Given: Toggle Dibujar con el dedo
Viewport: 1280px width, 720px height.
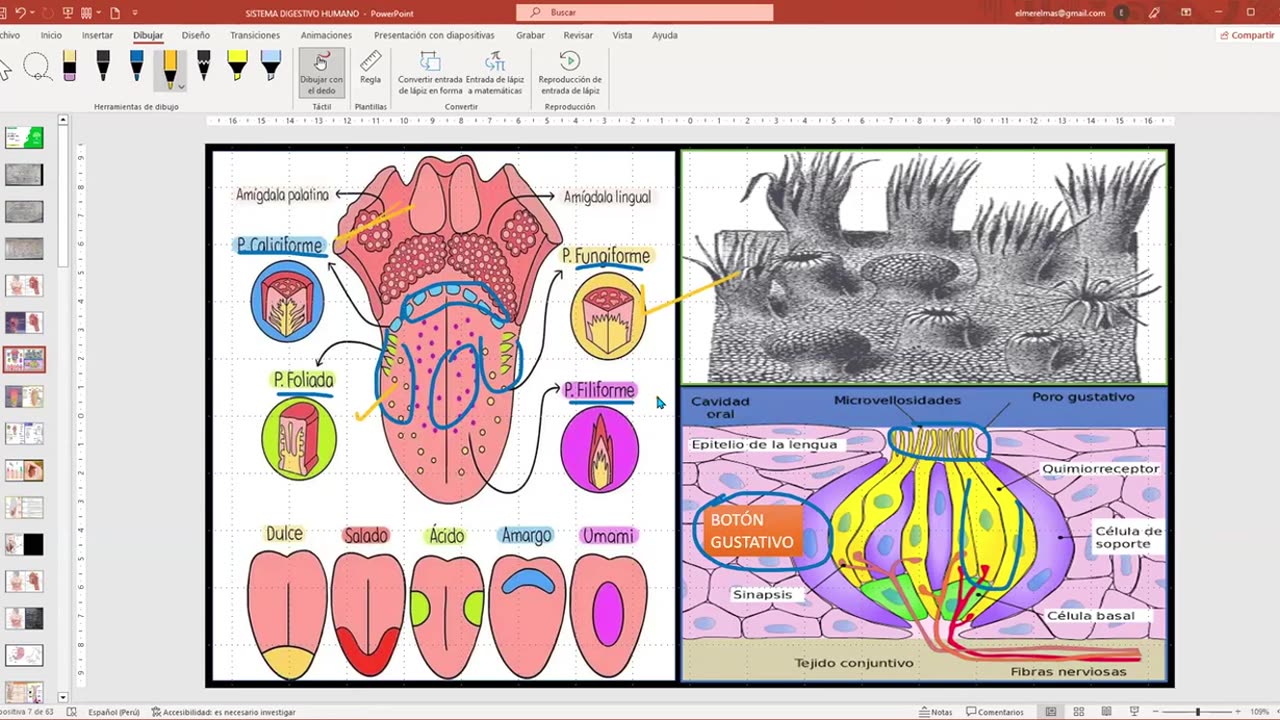Looking at the screenshot, I should pos(321,72).
